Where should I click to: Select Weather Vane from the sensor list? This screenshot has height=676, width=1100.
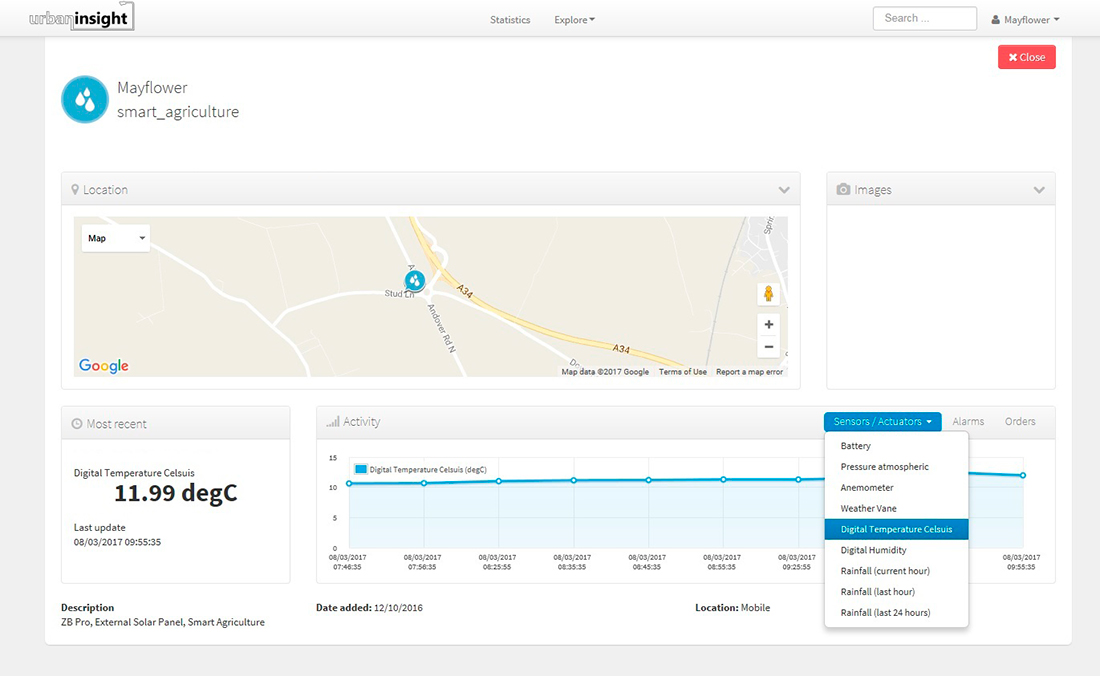897,508
